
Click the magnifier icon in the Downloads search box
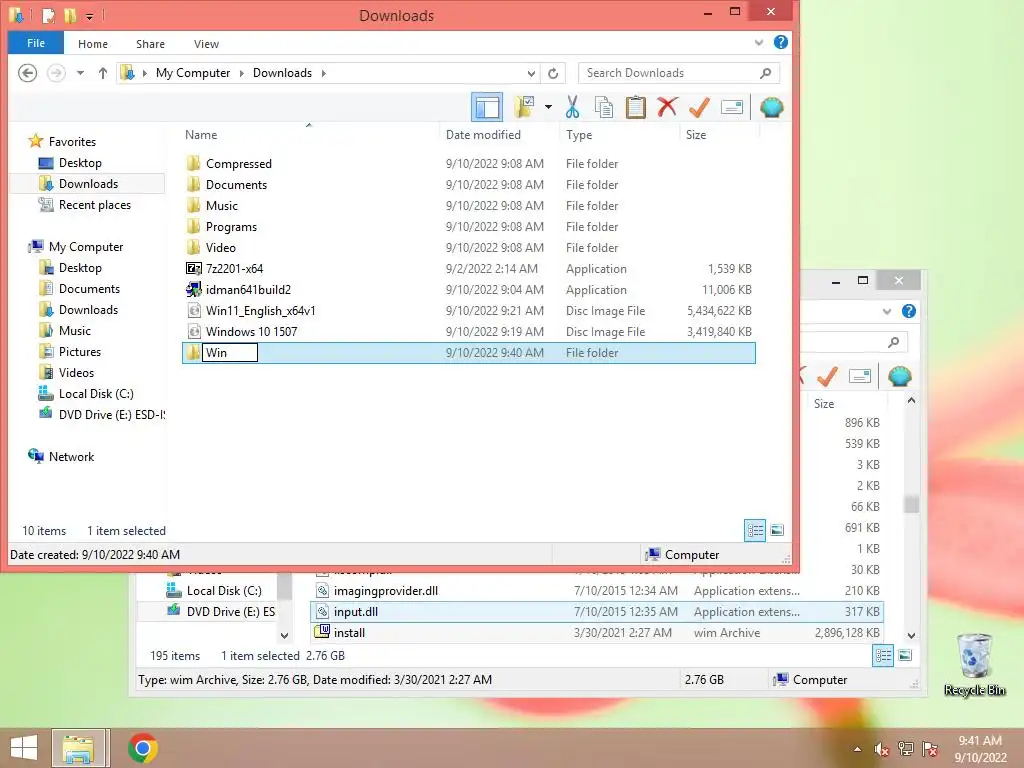(x=765, y=73)
